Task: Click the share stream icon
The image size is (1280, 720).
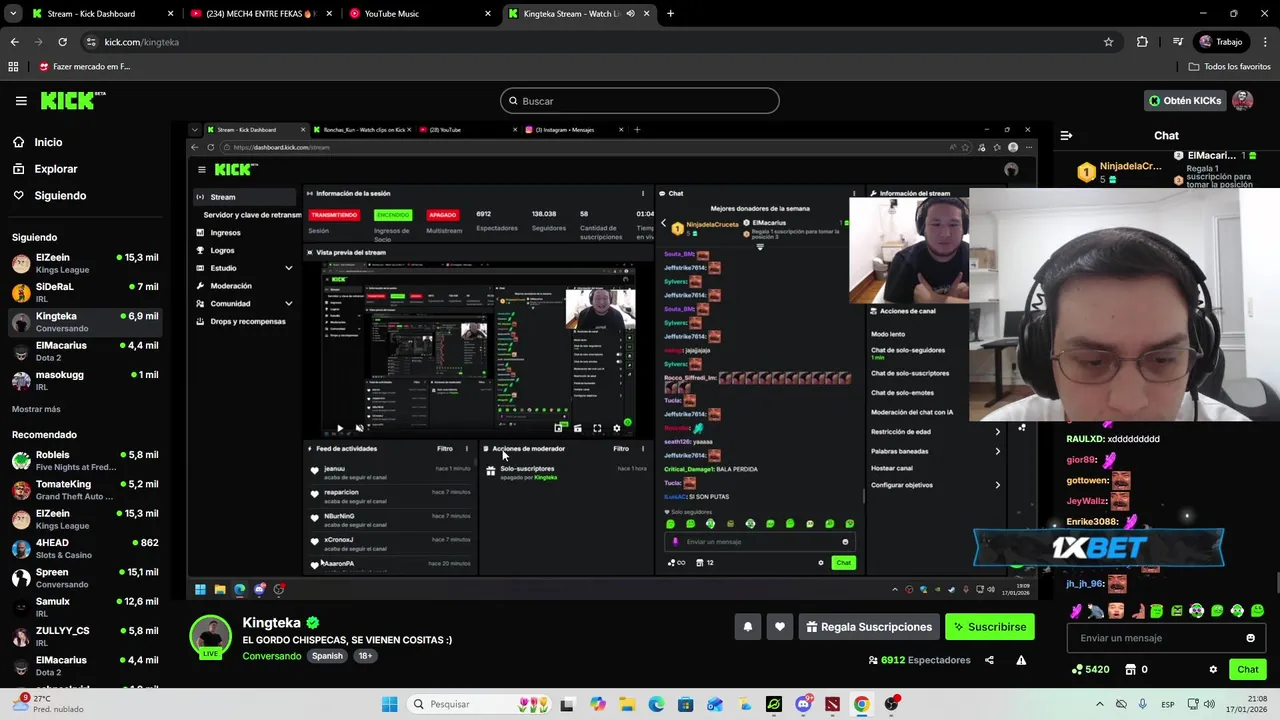Action: pyautogui.click(x=989, y=660)
